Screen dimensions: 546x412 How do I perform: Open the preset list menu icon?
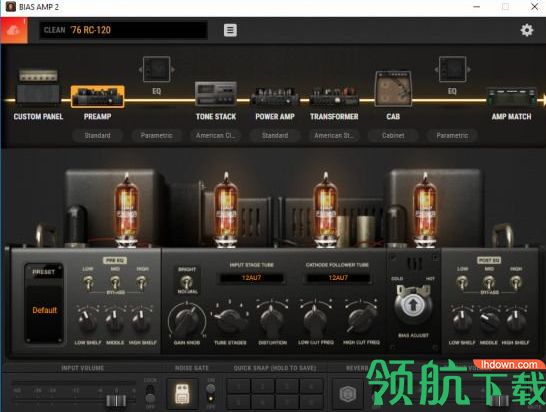click(230, 30)
